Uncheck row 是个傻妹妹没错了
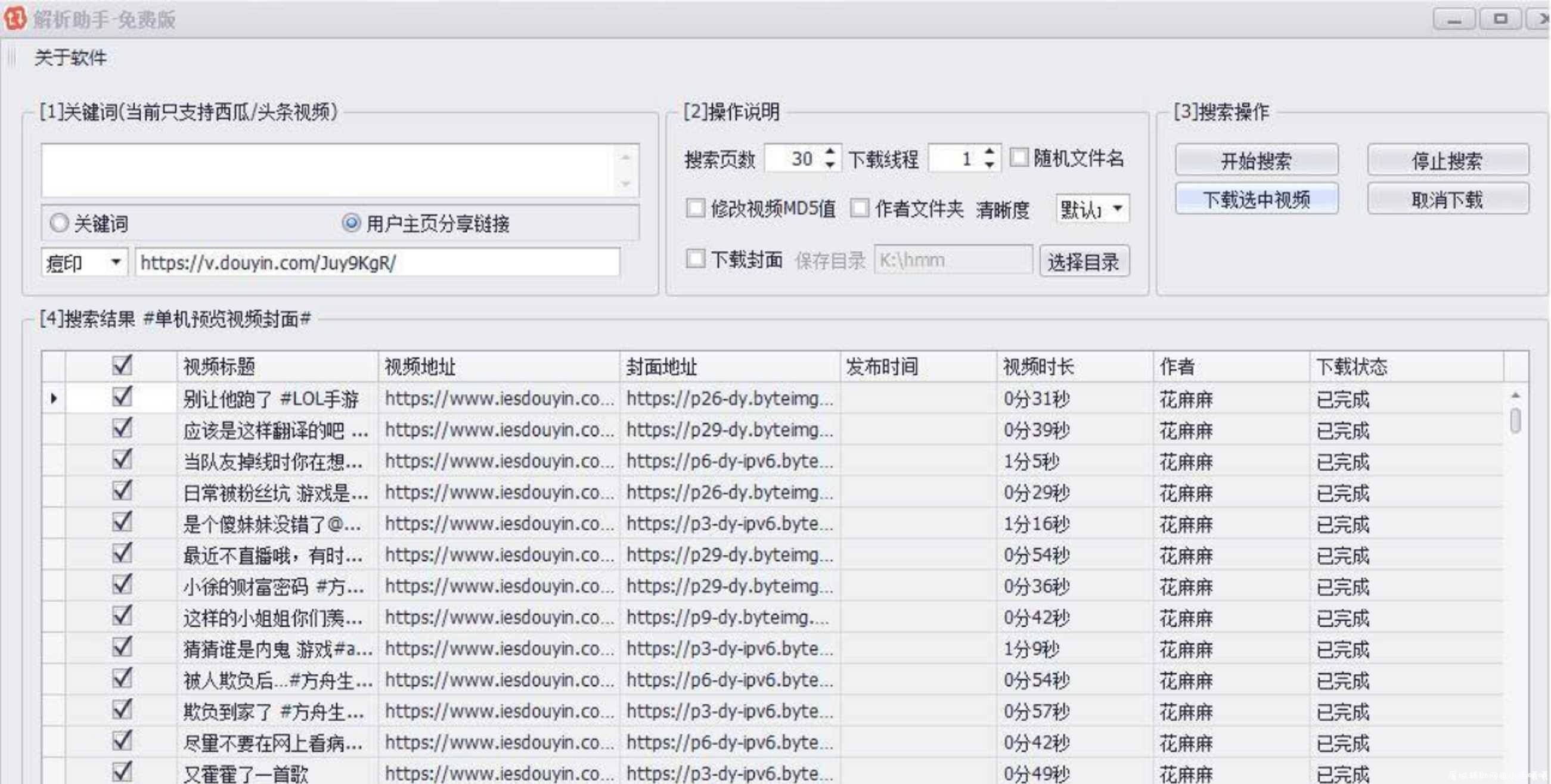This screenshot has height=784, width=1551. 122,522
